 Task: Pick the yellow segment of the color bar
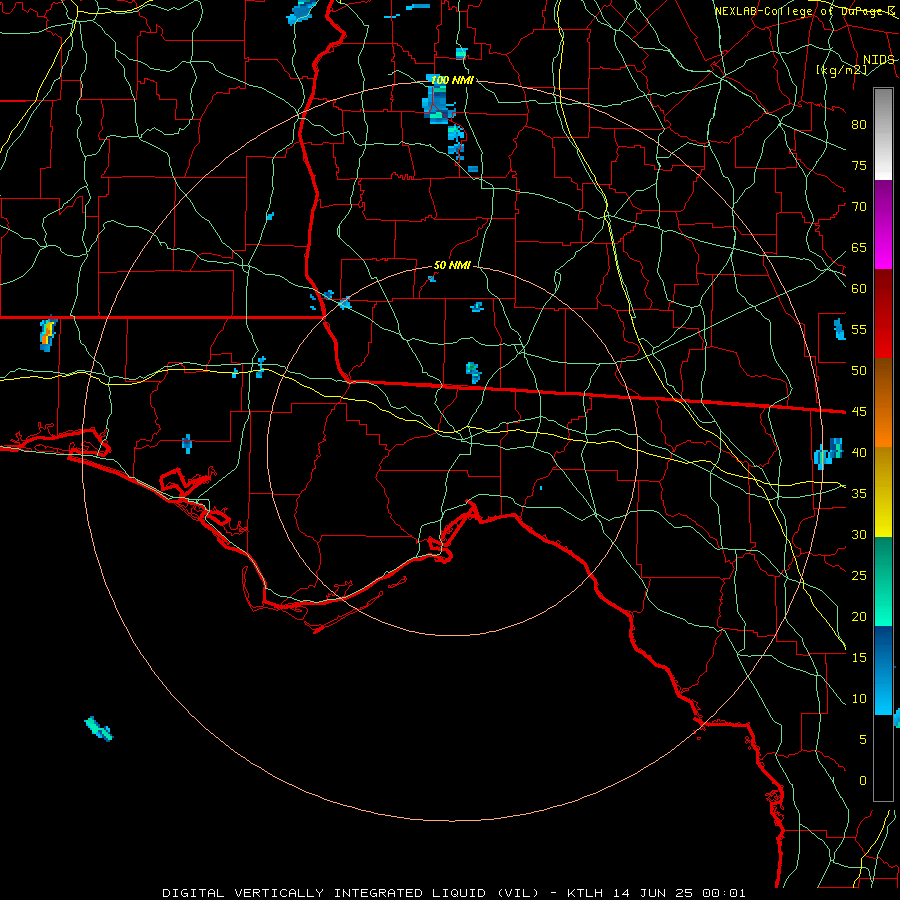pyautogui.click(x=883, y=492)
